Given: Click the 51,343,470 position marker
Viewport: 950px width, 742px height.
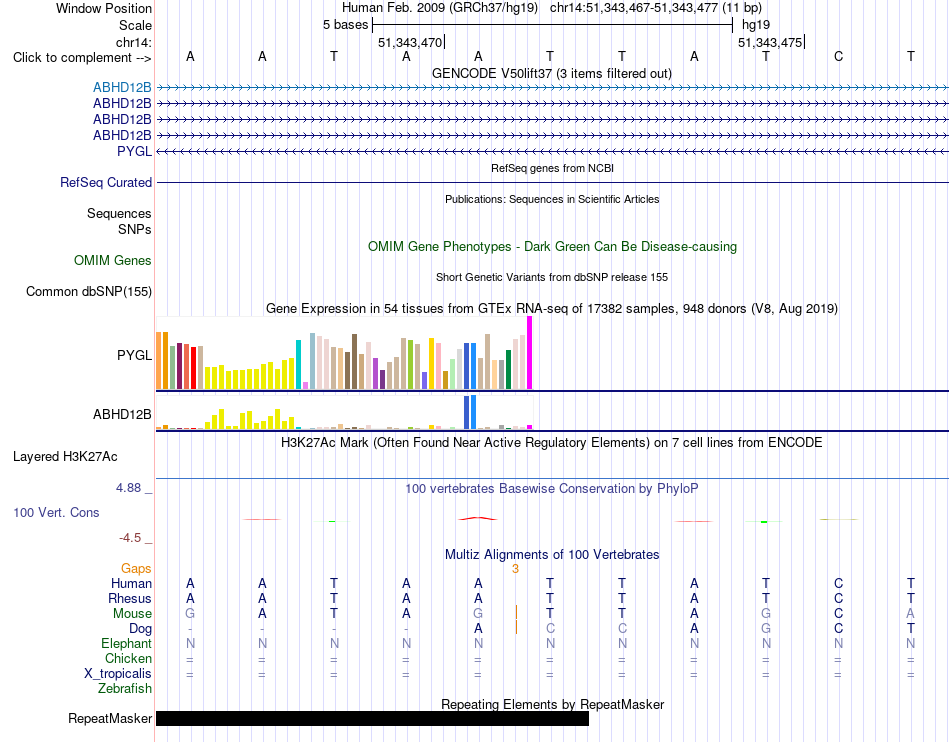Looking at the screenshot, I should tap(410, 42).
